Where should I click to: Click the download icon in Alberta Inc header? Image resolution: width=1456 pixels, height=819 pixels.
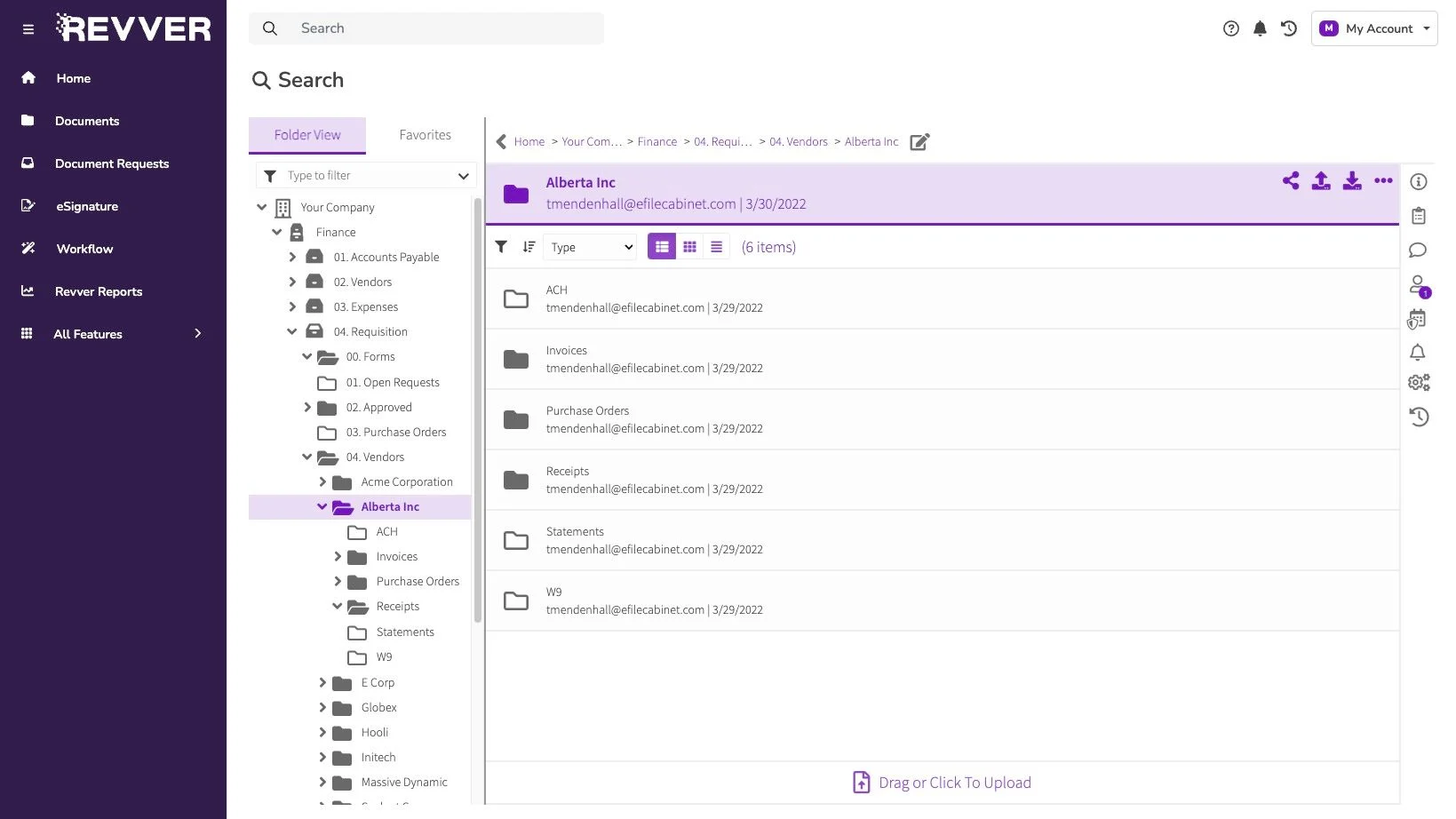(1352, 181)
